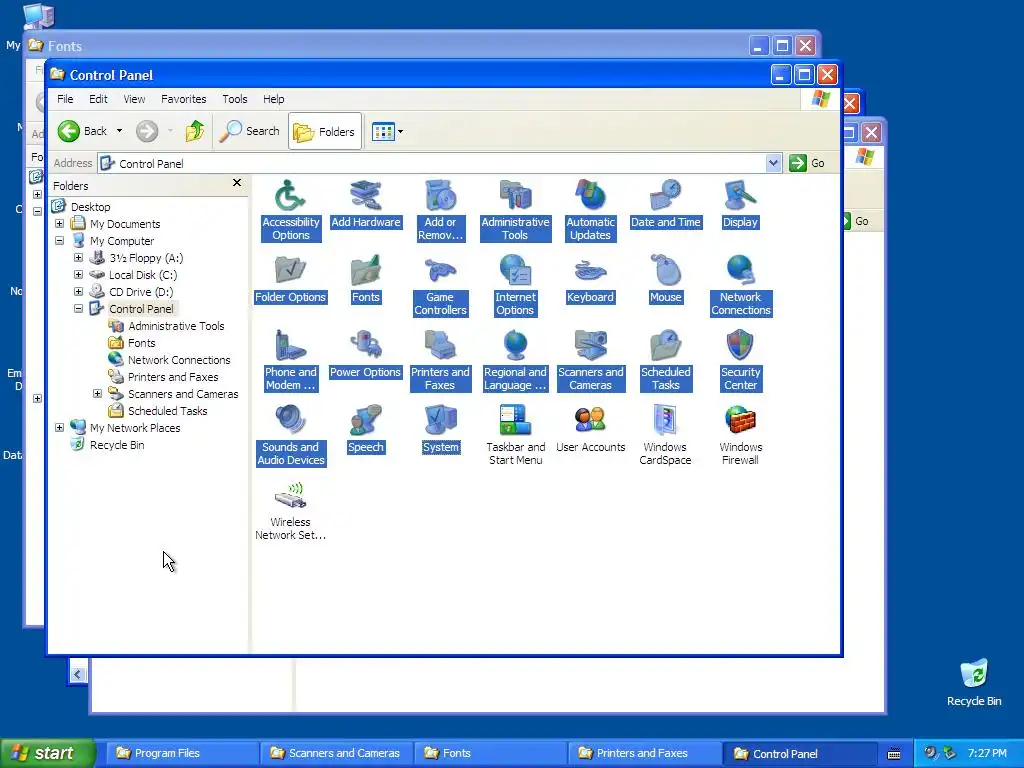Select the Automatic Updates icon
The height and width of the screenshot is (768, 1024).
coord(590,210)
